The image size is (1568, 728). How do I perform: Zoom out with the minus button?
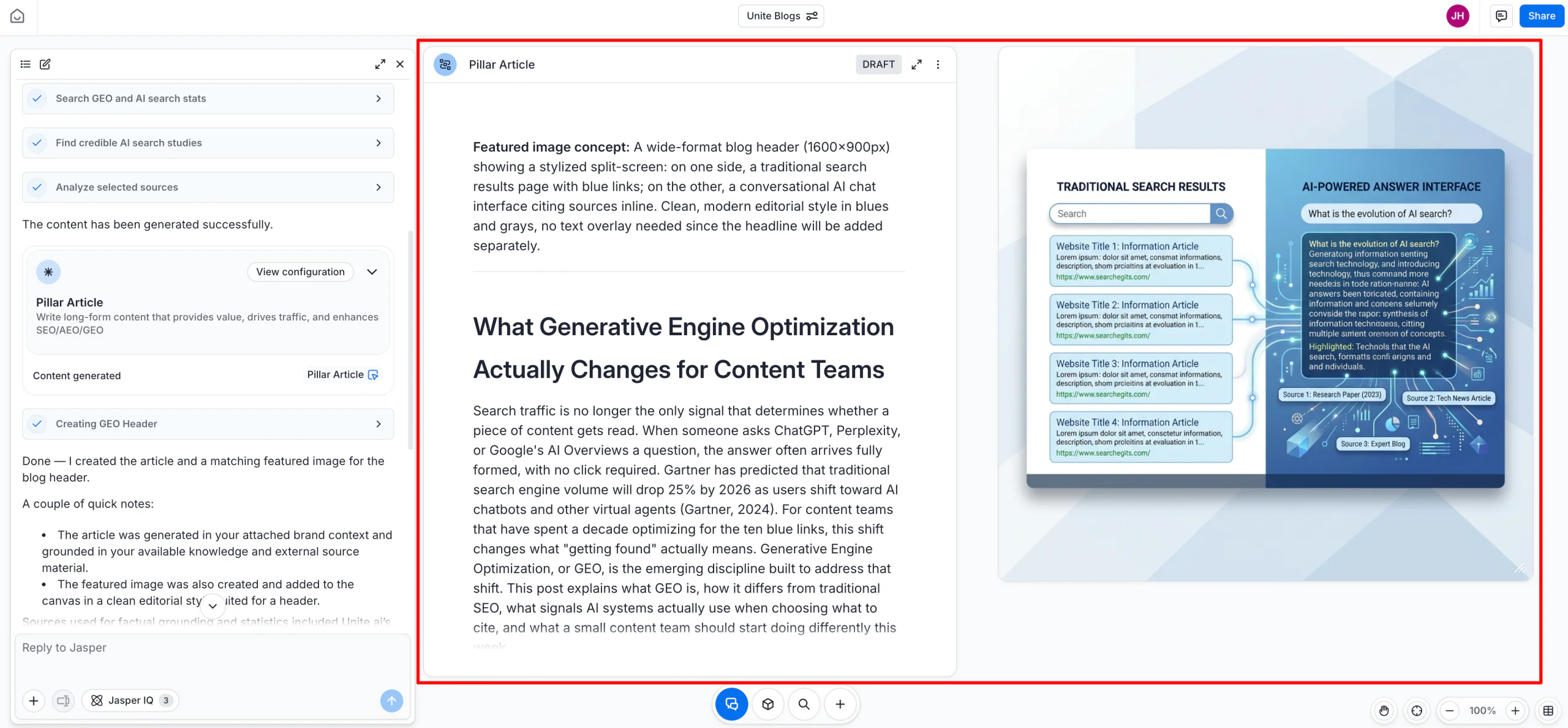pyautogui.click(x=1450, y=711)
